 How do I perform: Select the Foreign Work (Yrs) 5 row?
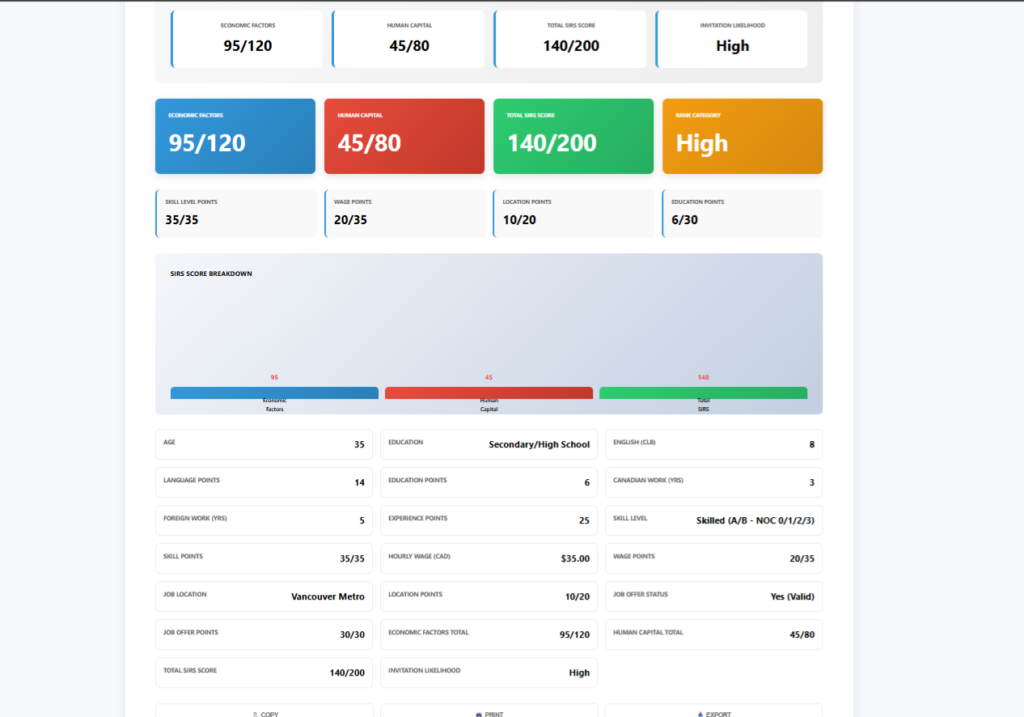pos(264,520)
